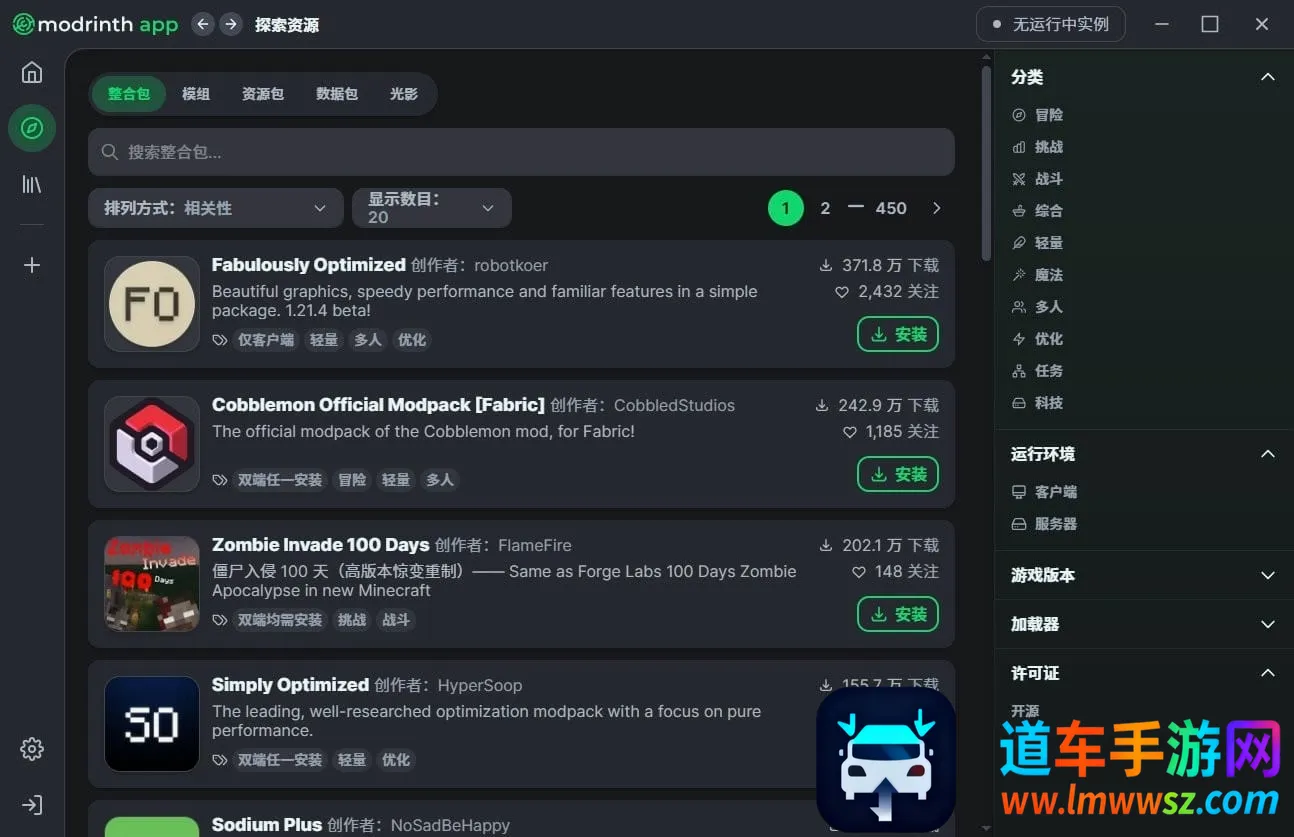The height and width of the screenshot is (837, 1294).
Task: Filter by 魔法 category
Action: pyautogui.click(x=1038, y=275)
